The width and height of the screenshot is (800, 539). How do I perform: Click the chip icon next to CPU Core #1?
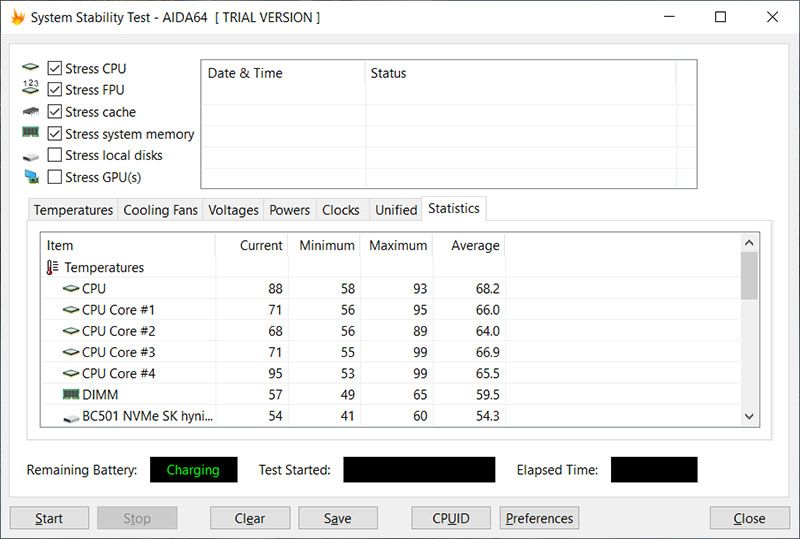70,310
